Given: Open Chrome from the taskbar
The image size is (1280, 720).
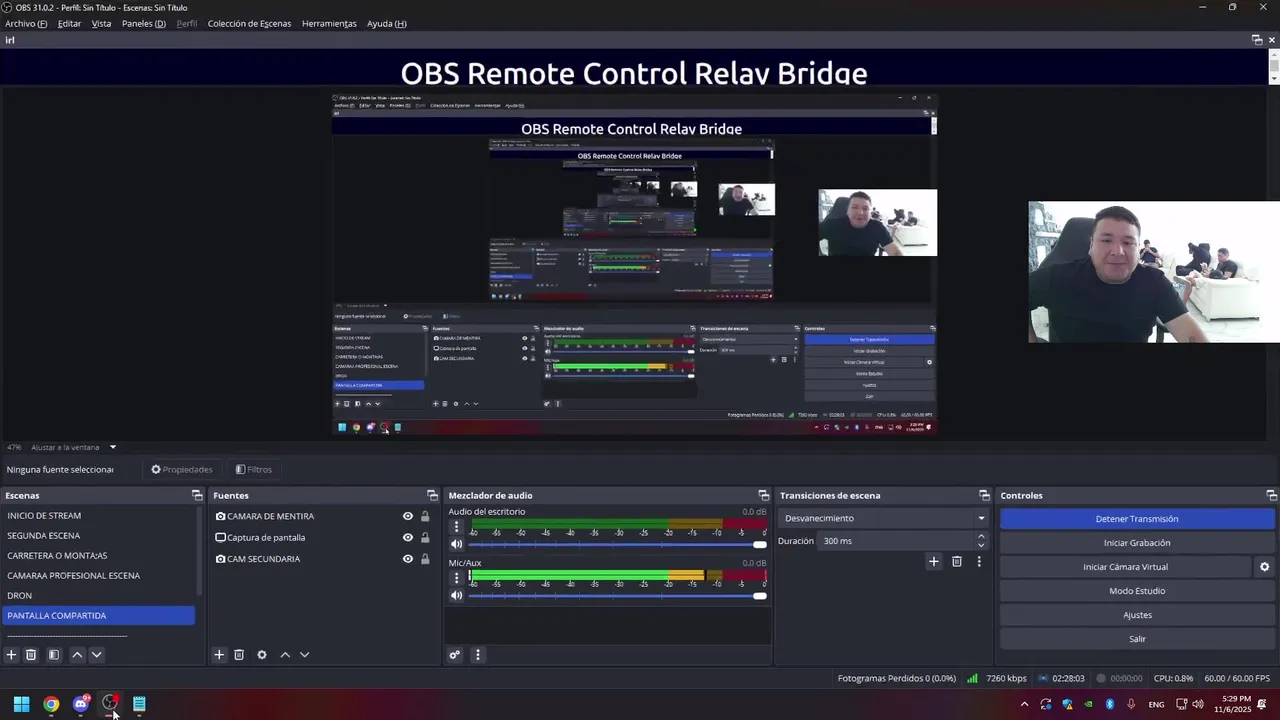Looking at the screenshot, I should click(x=51, y=704).
